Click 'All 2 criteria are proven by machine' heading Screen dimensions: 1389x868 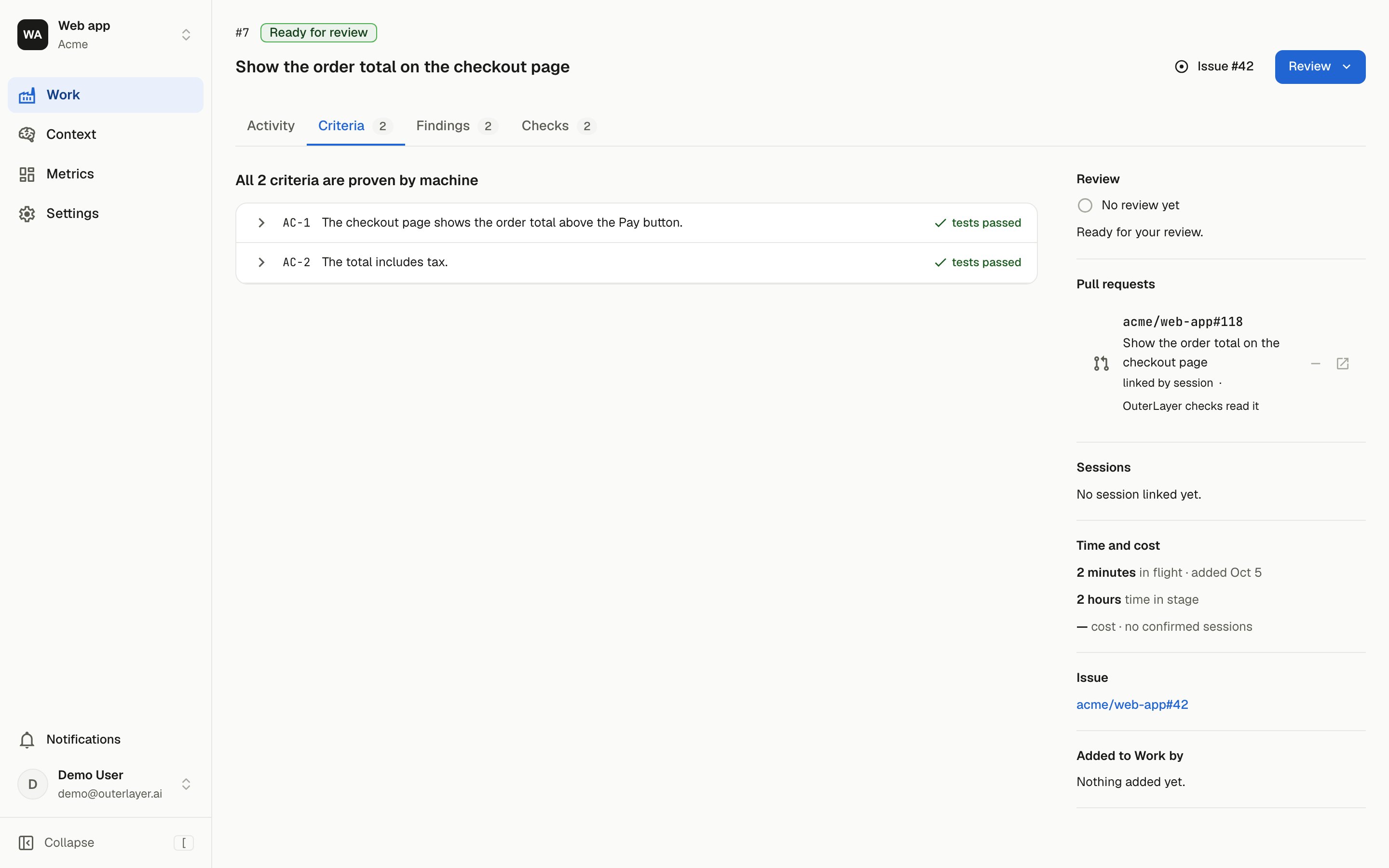click(x=356, y=180)
